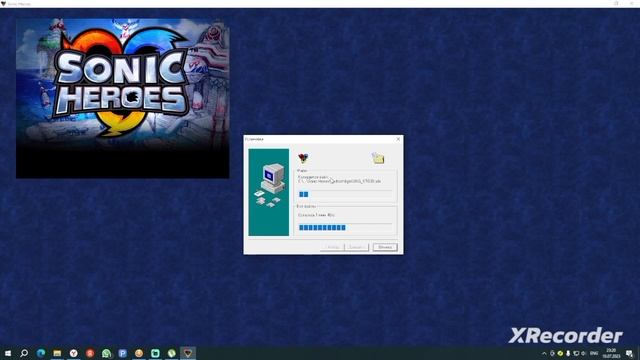Open the teal square app in taskbar
This screenshot has height=360, width=640.
coord(155,353)
